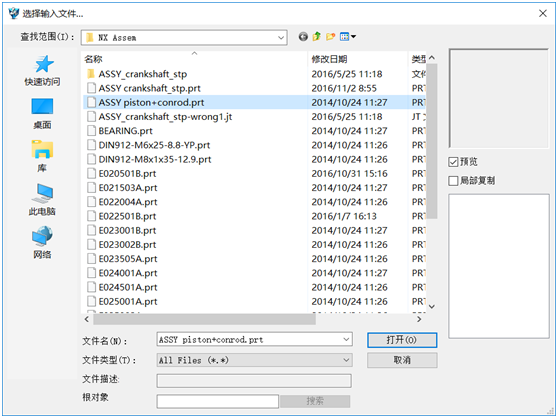Click the back navigation icon in toolbar

[x=303, y=37]
